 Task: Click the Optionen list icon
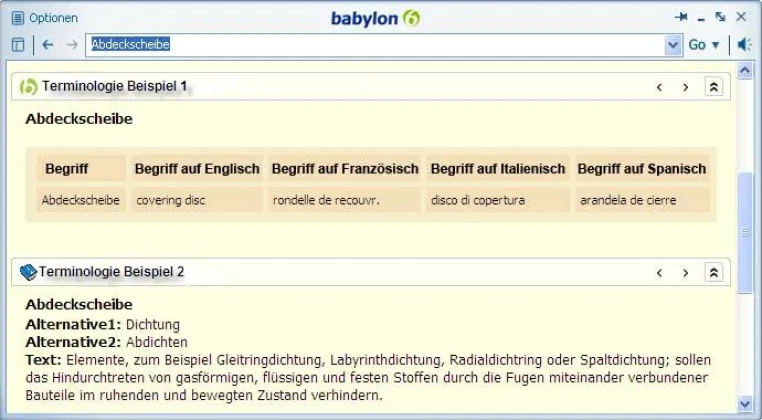click(x=17, y=18)
